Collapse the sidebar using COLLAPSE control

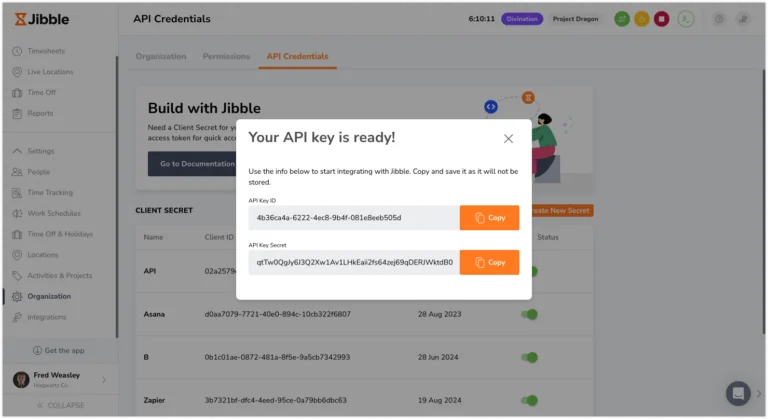click(59, 405)
